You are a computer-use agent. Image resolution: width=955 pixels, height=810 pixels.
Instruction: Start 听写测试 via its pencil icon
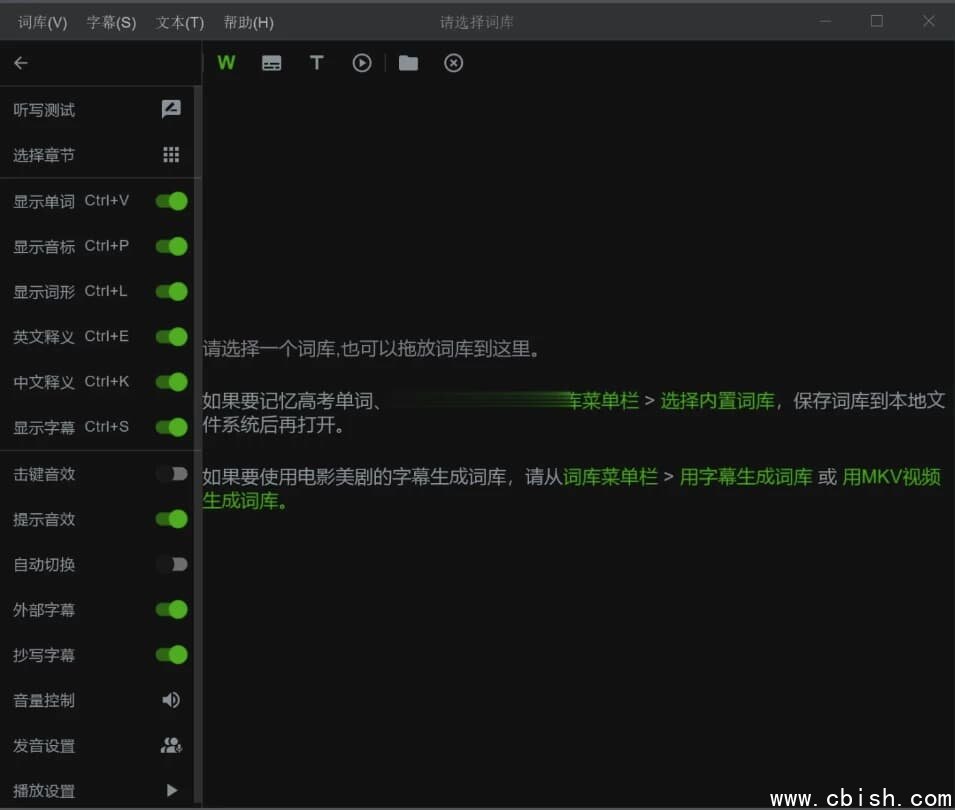point(170,108)
